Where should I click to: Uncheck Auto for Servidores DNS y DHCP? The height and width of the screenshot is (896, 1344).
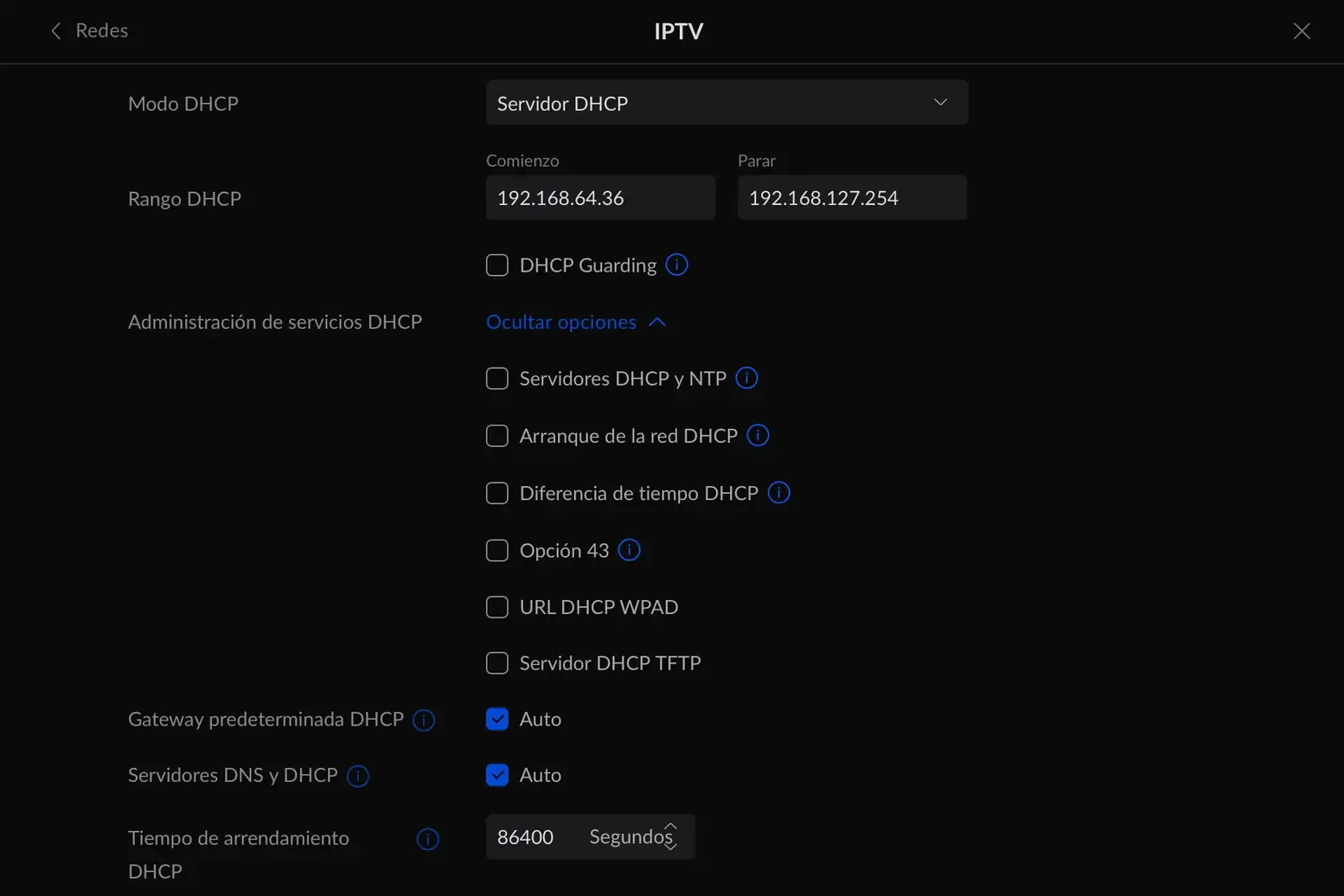point(497,775)
